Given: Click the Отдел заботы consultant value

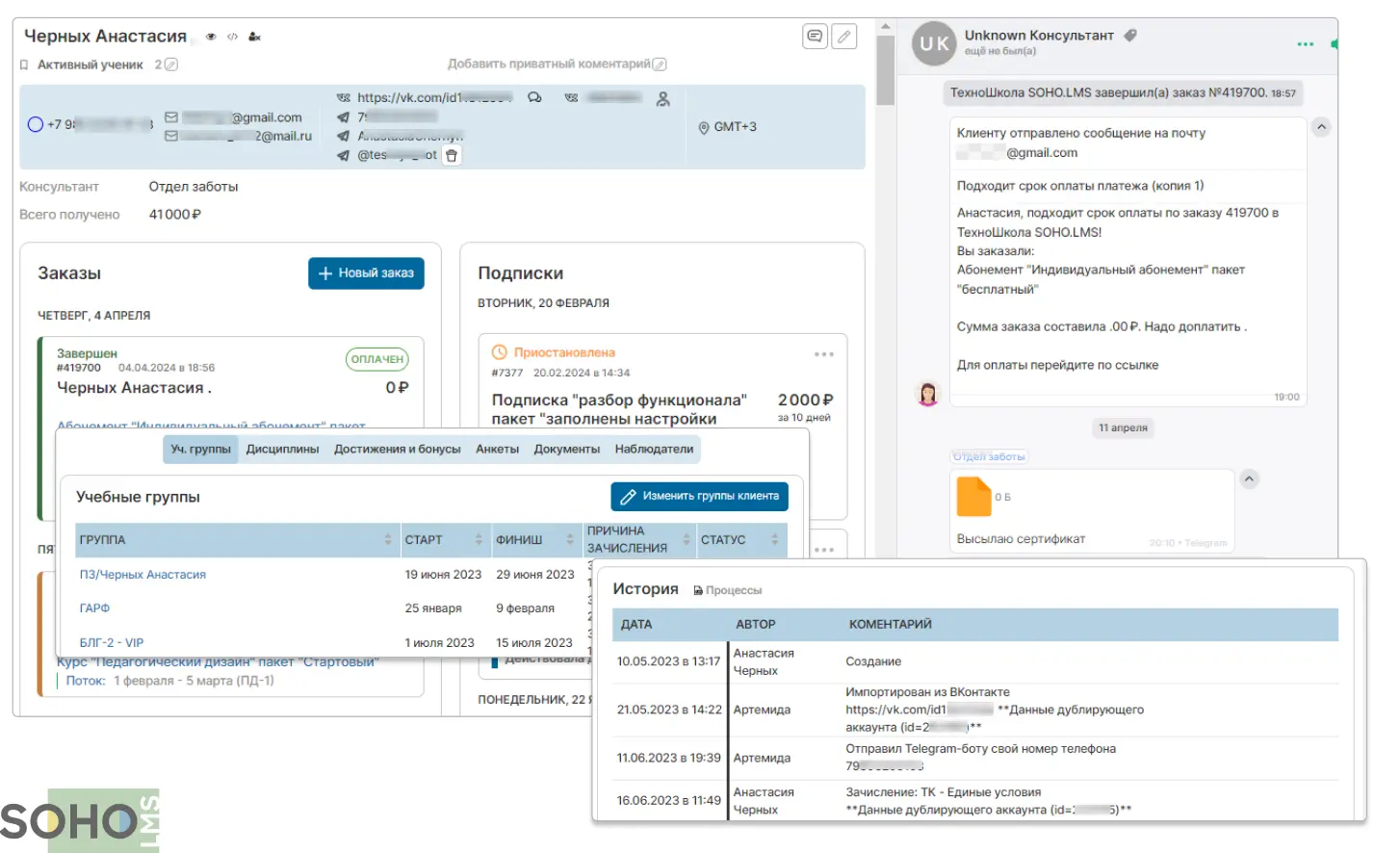Looking at the screenshot, I should click(194, 187).
